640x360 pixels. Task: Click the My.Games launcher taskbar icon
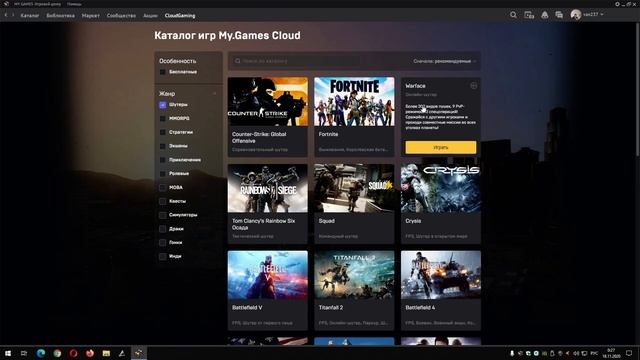(139, 353)
